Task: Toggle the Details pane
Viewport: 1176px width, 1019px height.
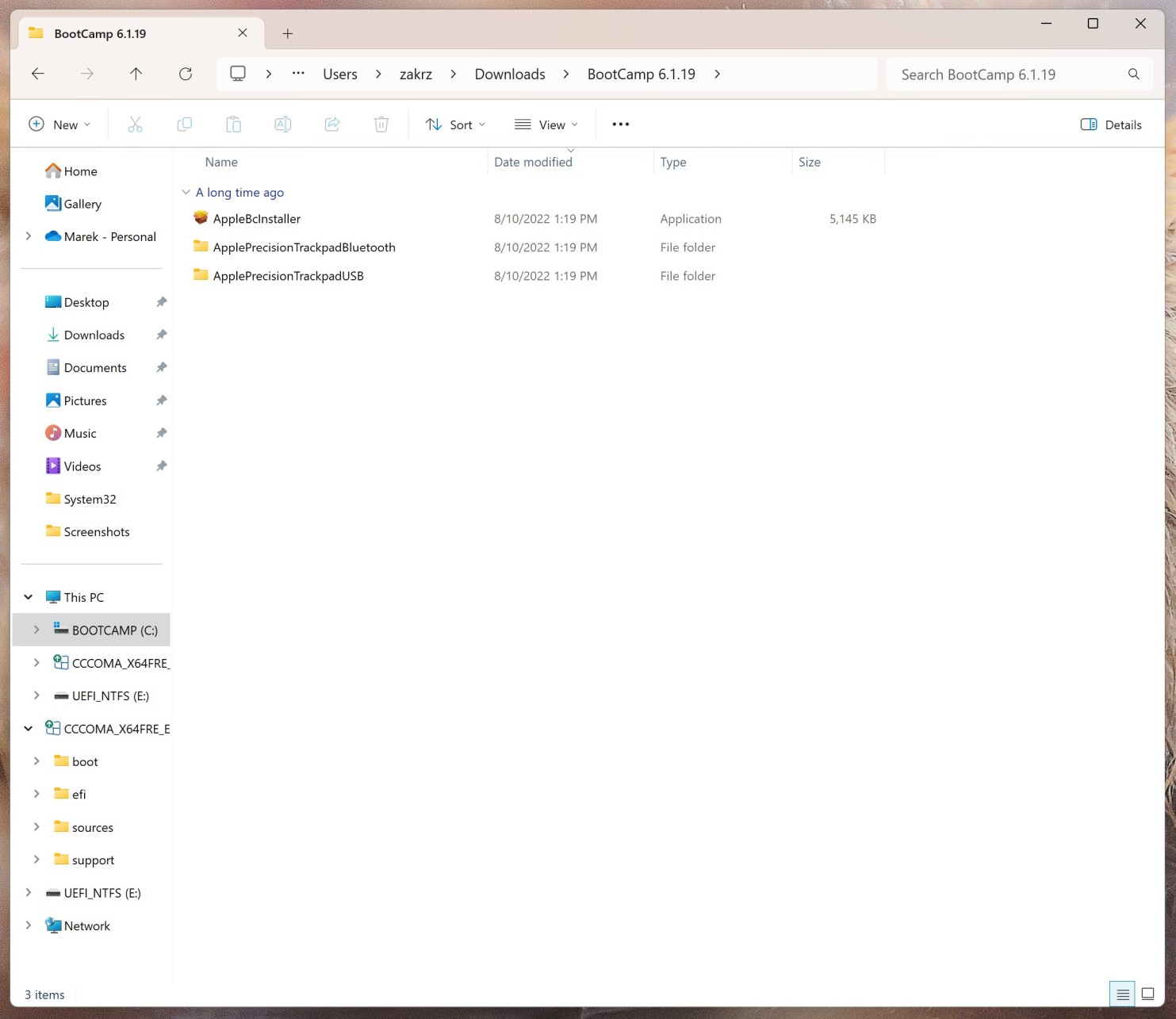Action: 1111,125
